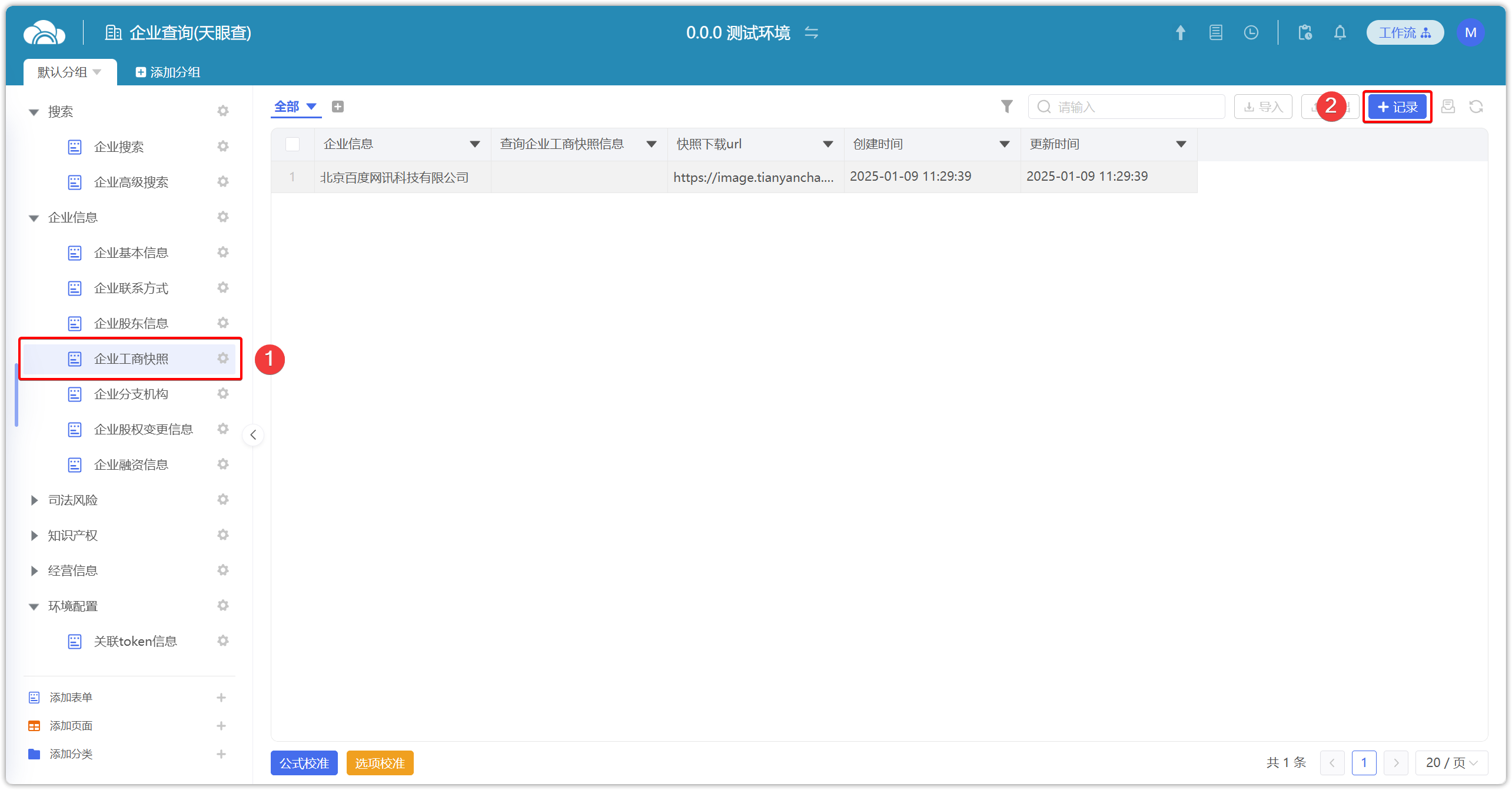
Task: Toggle the select-all checkbox in table header
Action: click(x=292, y=144)
